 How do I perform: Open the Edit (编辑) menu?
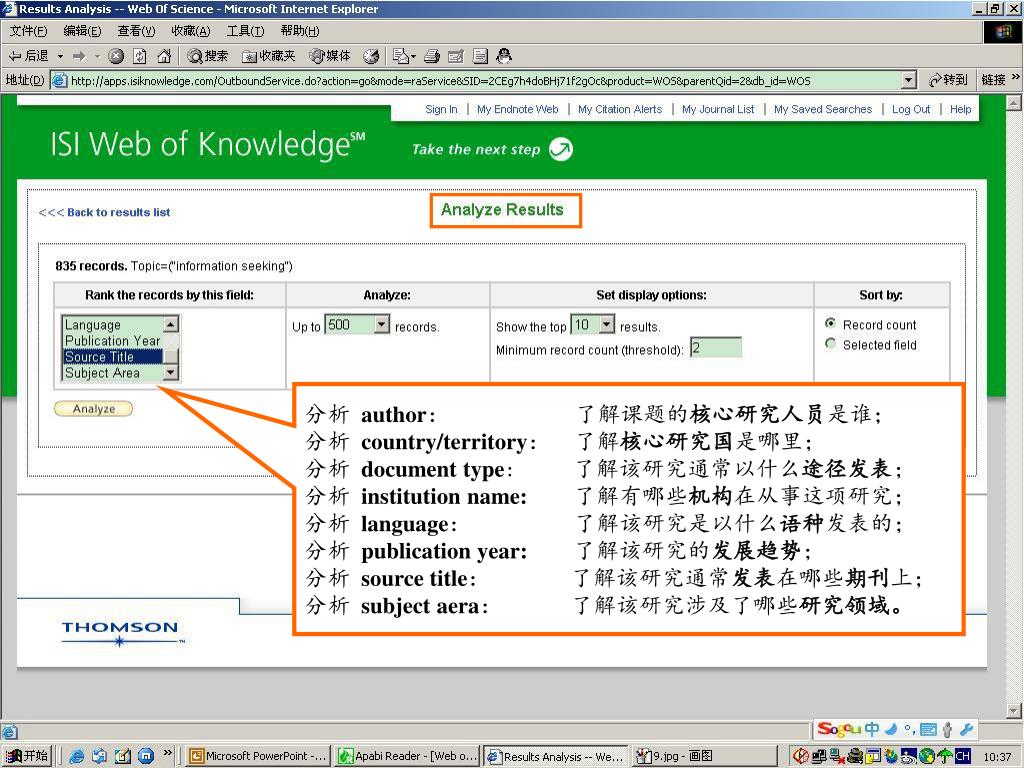click(x=82, y=31)
